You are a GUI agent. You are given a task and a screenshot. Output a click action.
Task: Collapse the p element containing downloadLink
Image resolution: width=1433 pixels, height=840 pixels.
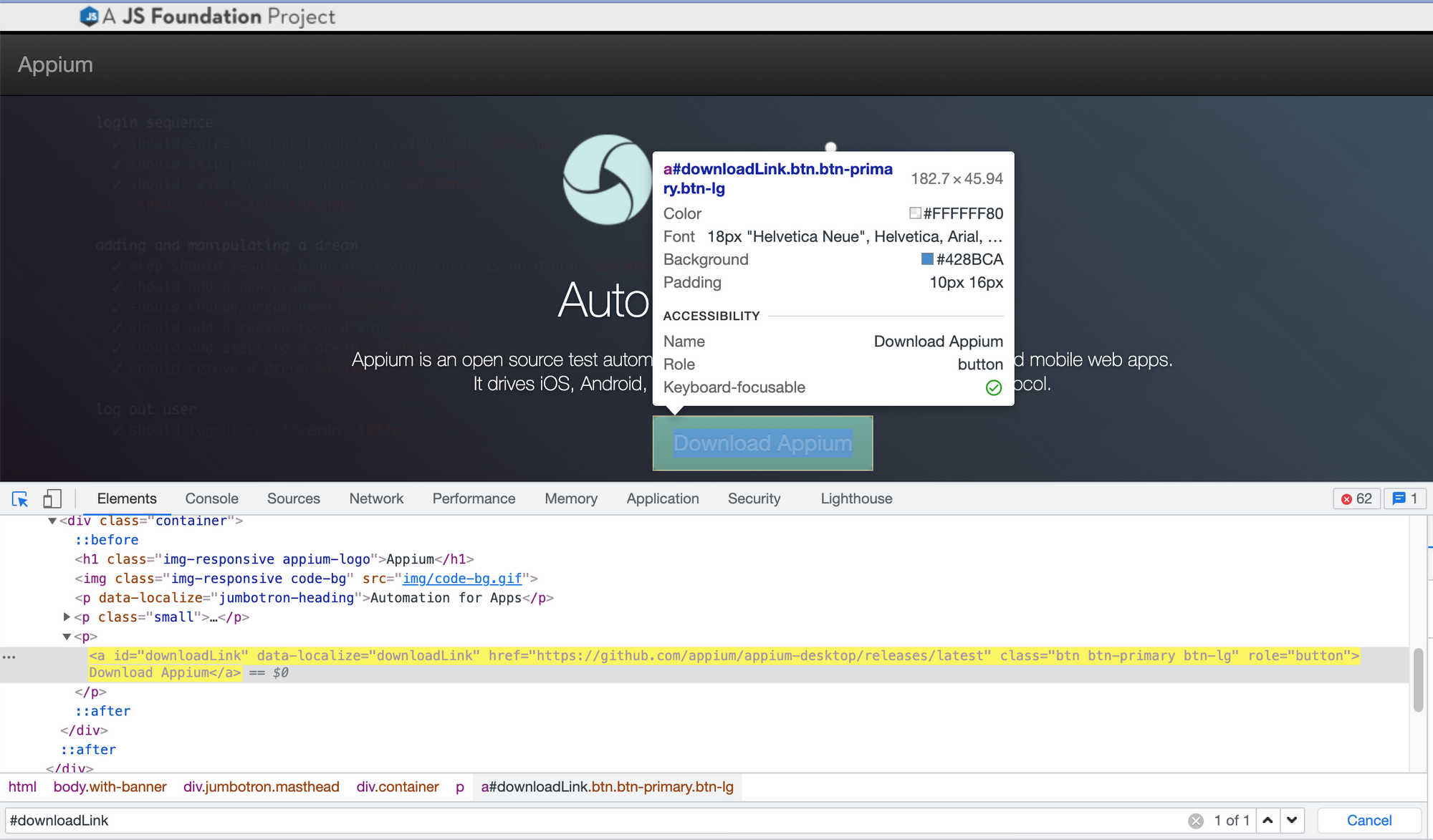(67, 637)
